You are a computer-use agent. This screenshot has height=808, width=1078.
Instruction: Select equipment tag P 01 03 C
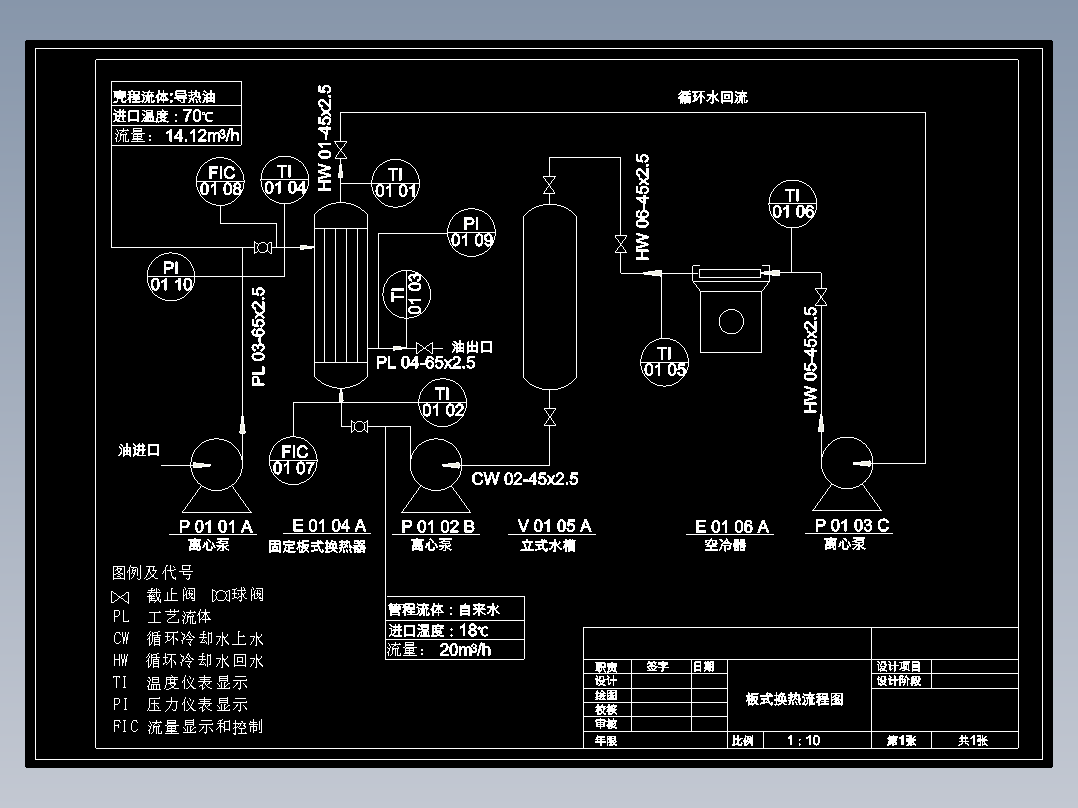[852, 525]
